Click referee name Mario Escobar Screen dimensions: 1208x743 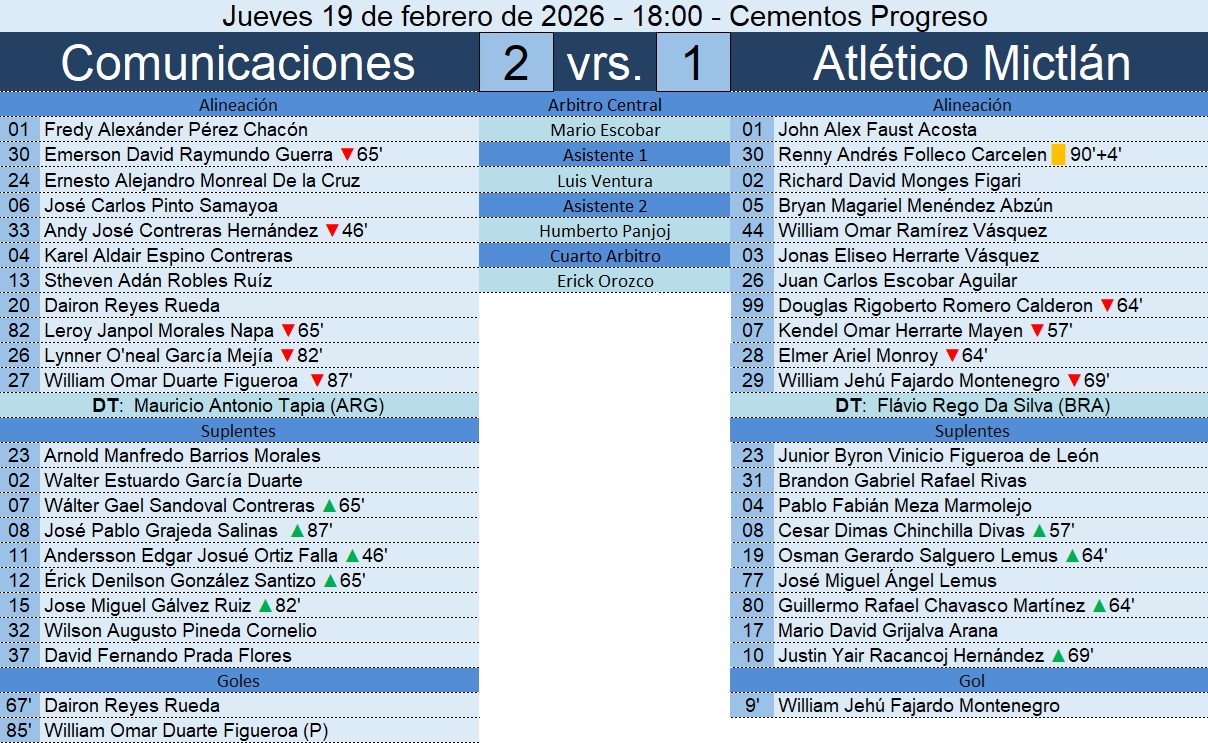click(x=604, y=130)
